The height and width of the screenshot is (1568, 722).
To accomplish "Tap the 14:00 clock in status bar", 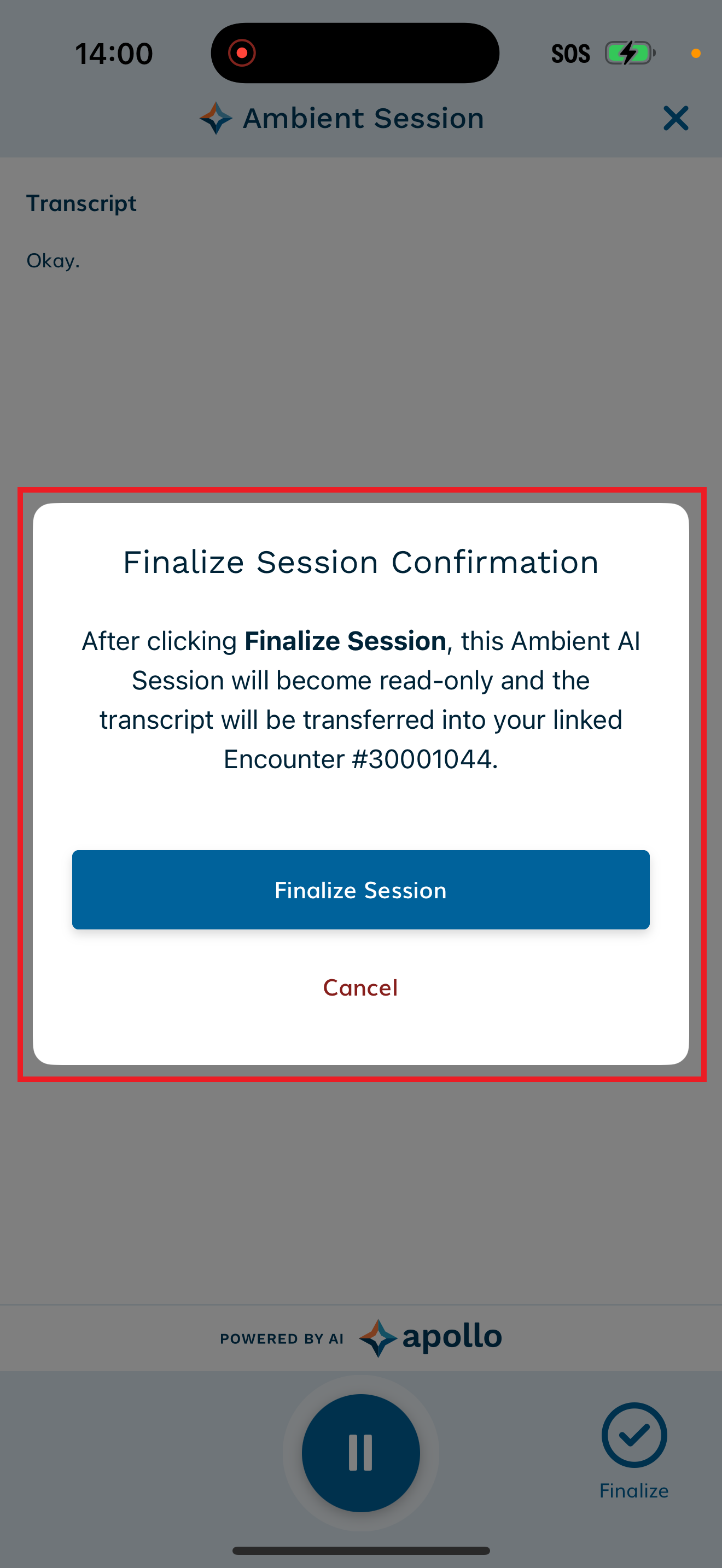I will coord(114,54).
